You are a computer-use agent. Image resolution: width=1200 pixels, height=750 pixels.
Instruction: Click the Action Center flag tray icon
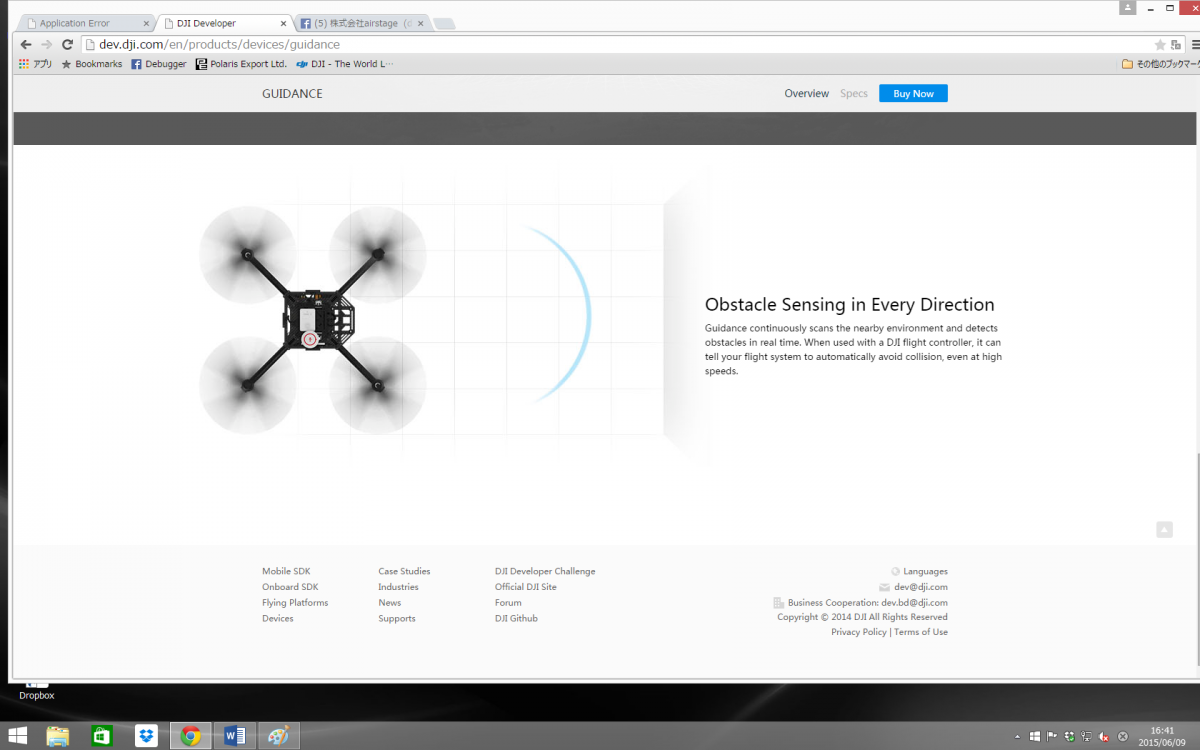pyautogui.click(x=1052, y=736)
